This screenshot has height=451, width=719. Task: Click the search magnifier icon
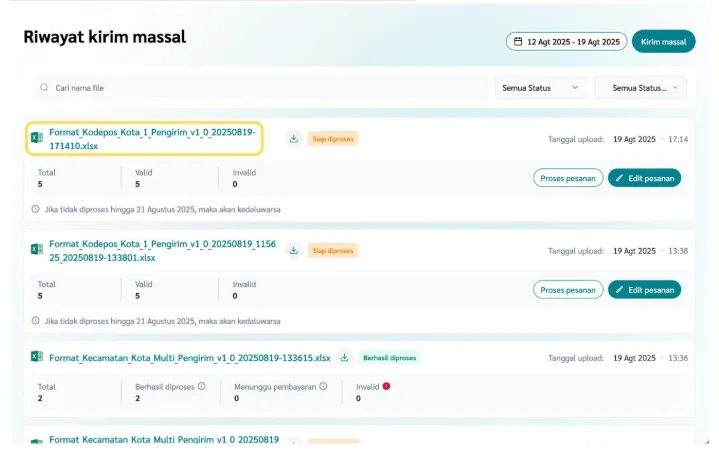pos(44,88)
